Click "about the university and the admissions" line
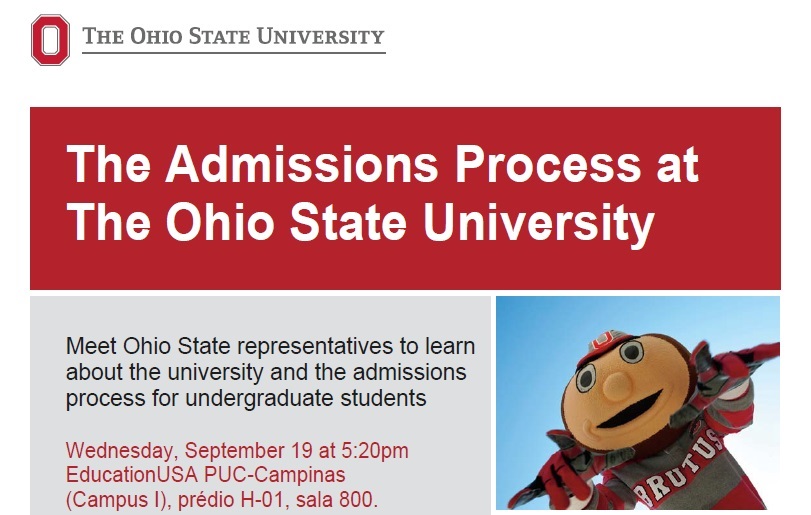 pyautogui.click(x=266, y=372)
